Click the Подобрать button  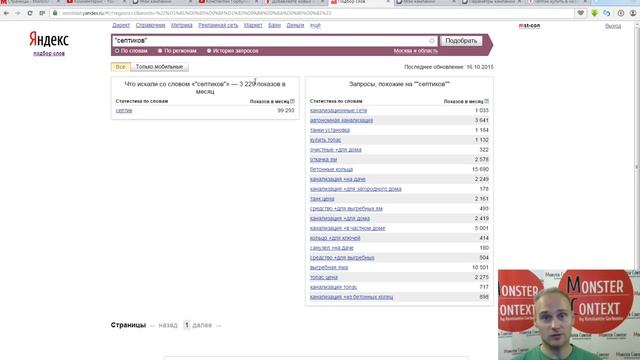461,41
